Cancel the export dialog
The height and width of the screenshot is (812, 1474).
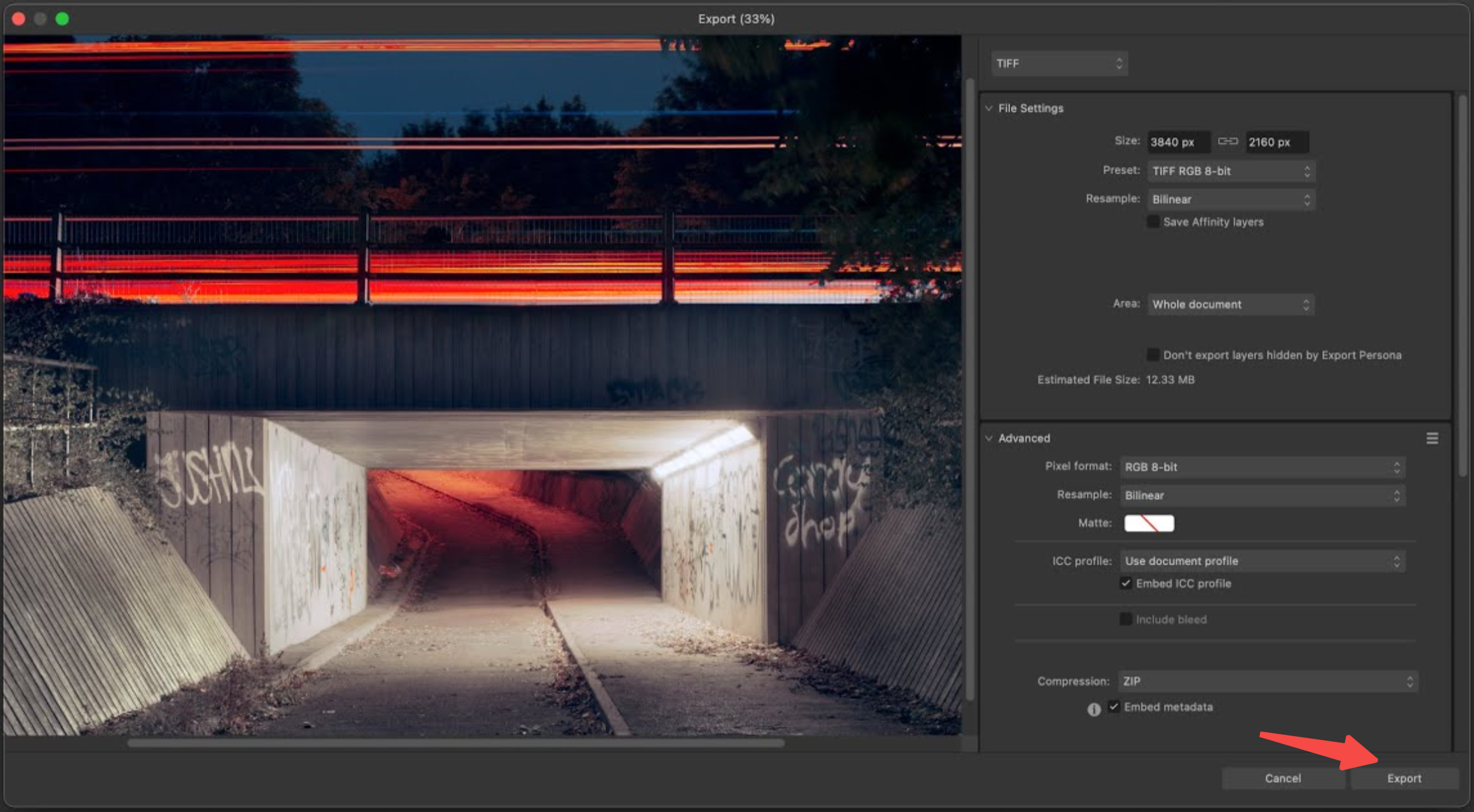[1282, 778]
